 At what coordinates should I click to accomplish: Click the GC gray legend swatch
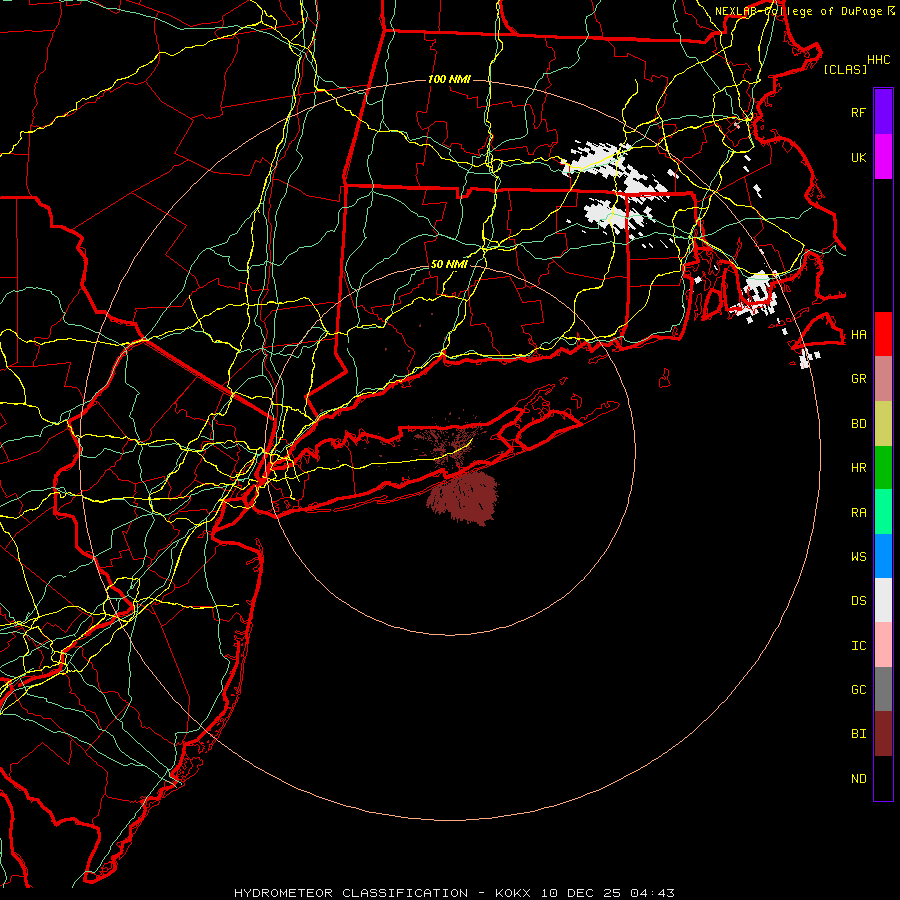pyautogui.click(x=883, y=689)
